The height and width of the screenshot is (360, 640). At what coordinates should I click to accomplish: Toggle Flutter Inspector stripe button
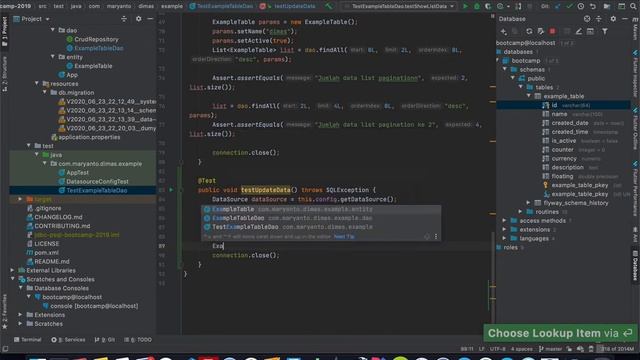(635, 74)
